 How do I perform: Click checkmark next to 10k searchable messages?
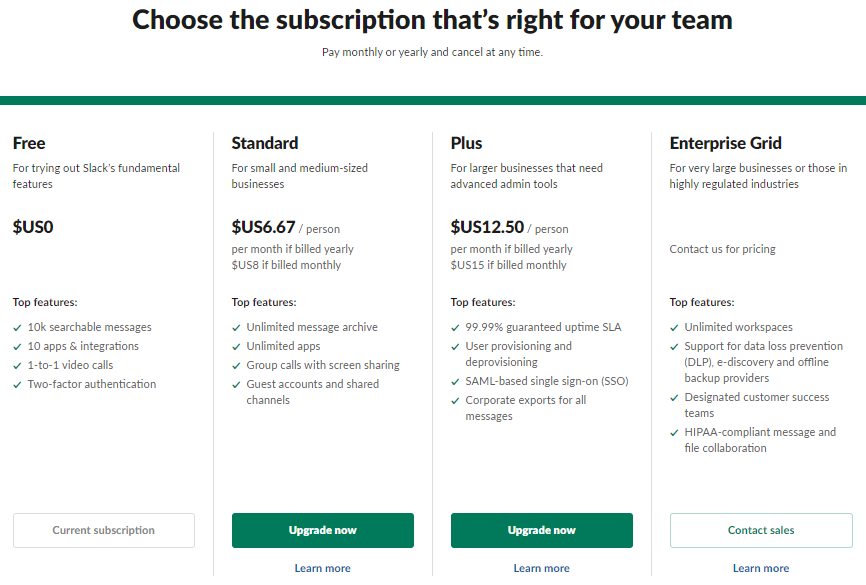point(17,328)
